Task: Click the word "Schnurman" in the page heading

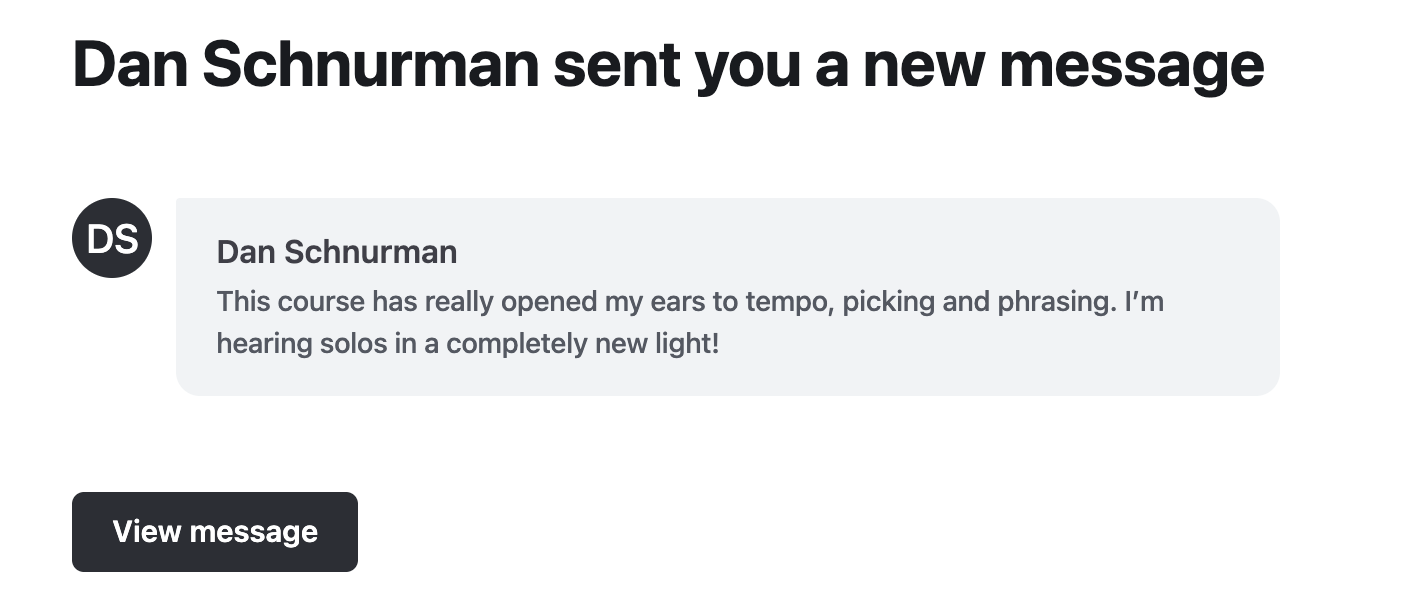Action: 372,64
